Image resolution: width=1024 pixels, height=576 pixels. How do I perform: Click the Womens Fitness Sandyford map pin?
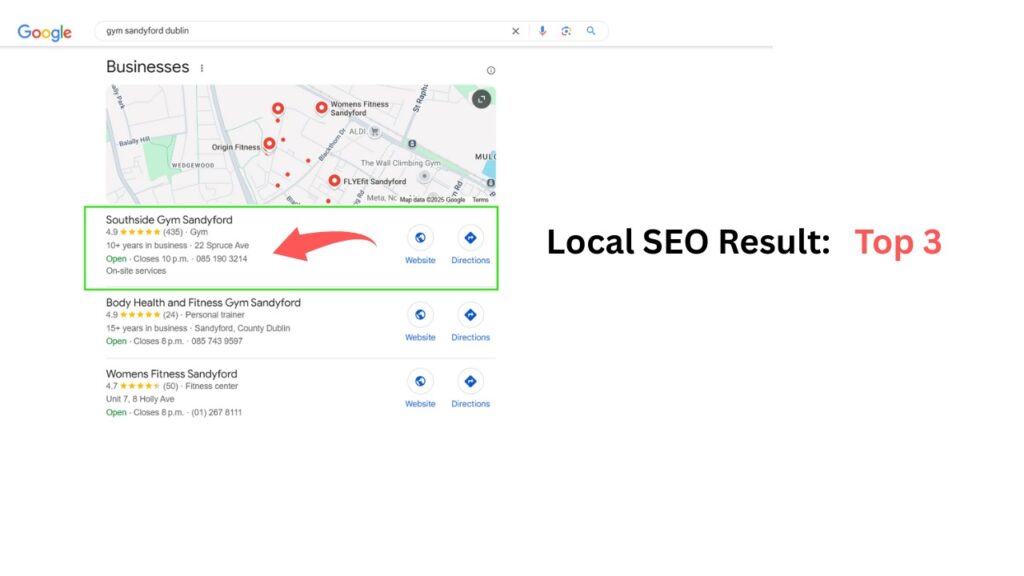click(321, 108)
